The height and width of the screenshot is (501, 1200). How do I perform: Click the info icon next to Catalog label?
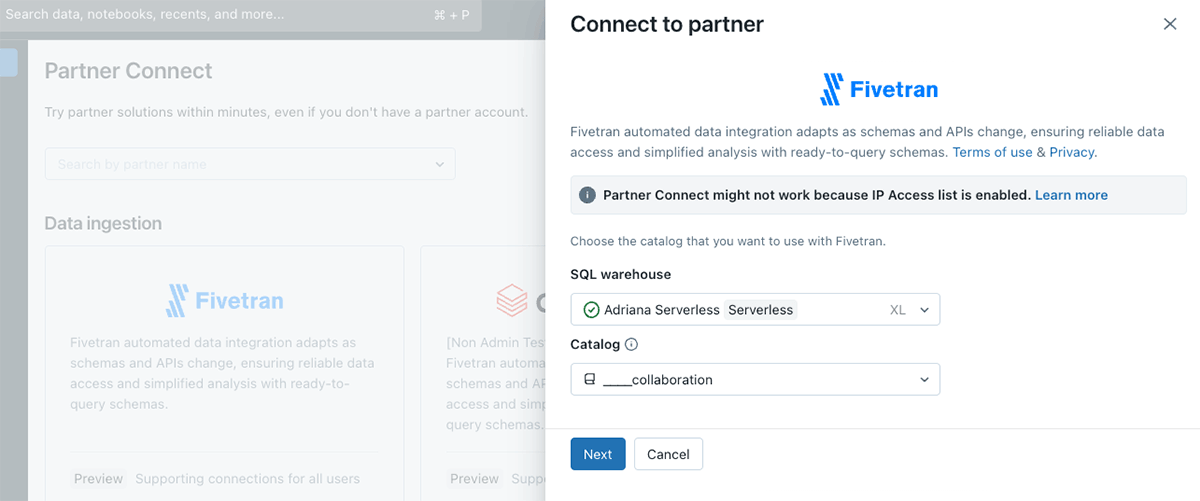click(x=631, y=345)
